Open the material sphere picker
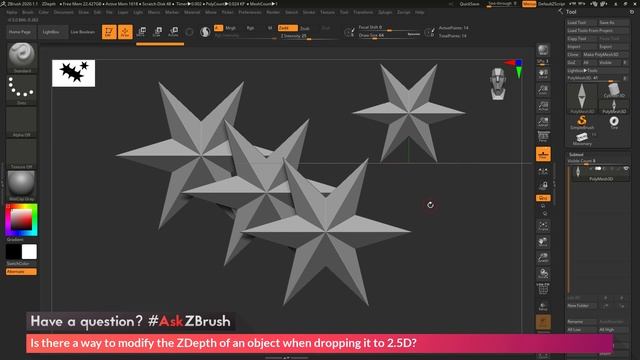 click(x=21, y=186)
